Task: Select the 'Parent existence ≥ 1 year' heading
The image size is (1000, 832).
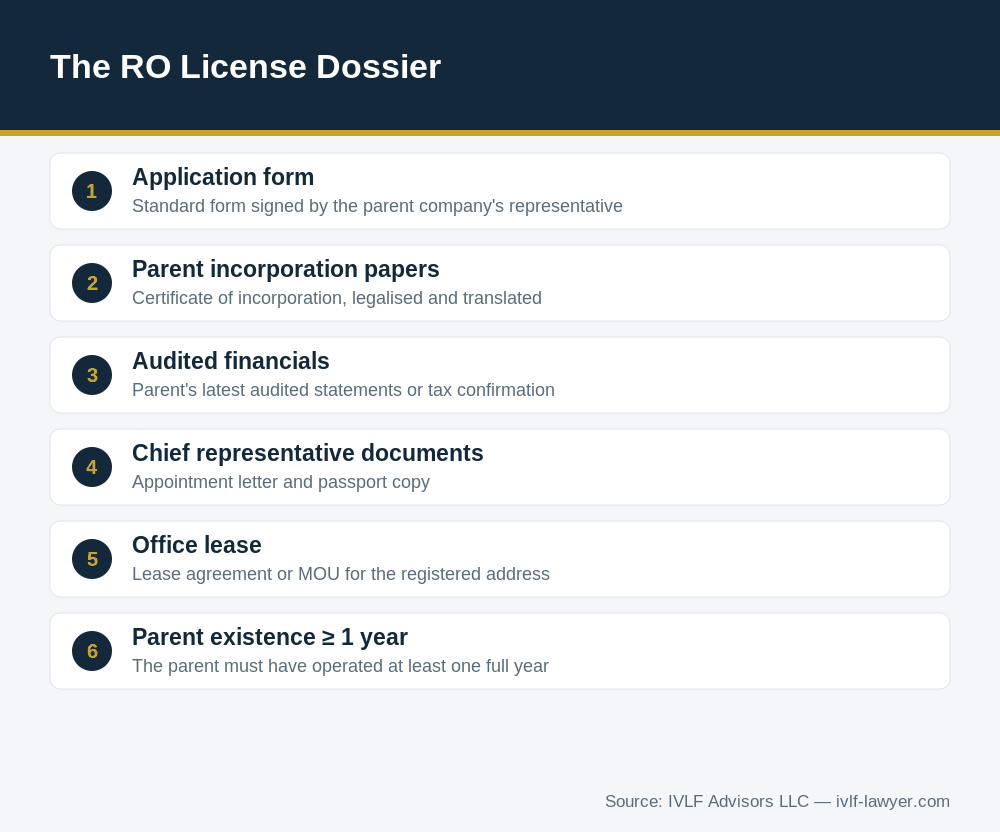Action: [270, 637]
